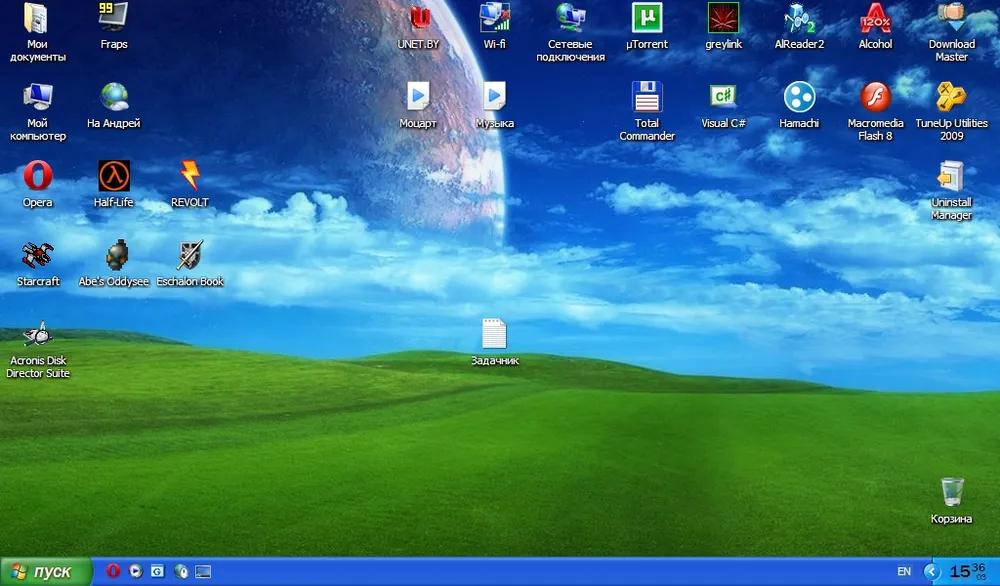The height and width of the screenshot is (586, 1000).
Task: Click the EN language indicator
Action: tap(904, 572)
